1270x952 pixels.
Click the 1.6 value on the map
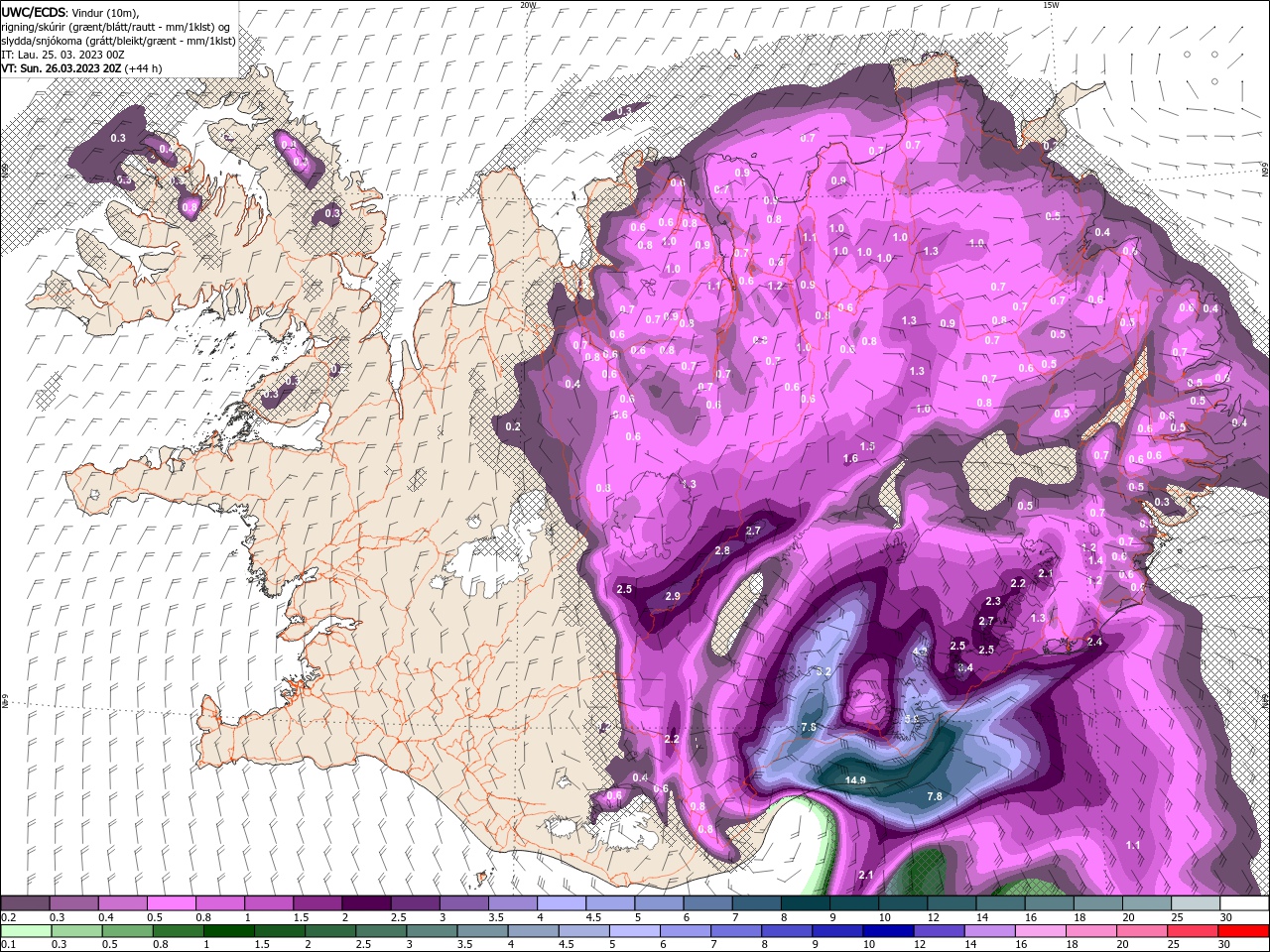pyautogui.click(x=850, y=458)
